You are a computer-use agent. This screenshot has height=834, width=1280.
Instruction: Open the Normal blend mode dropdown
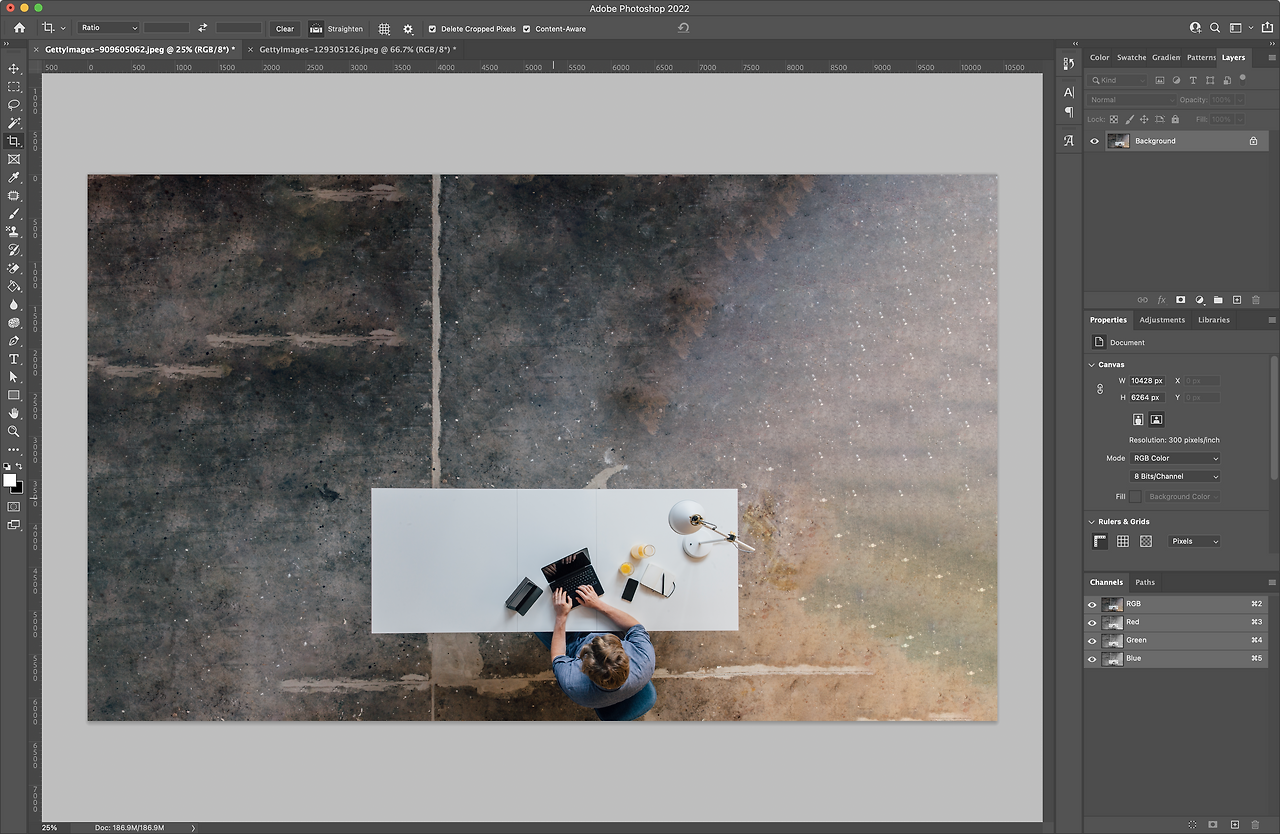1132,100
